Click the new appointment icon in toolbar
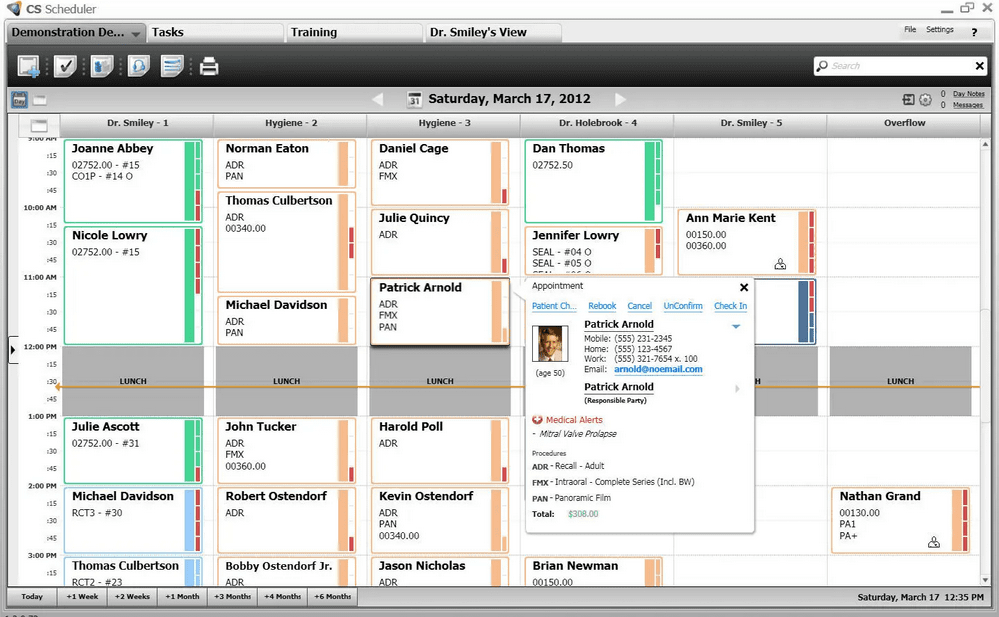 pyautogui.click(x=29, y=67)
